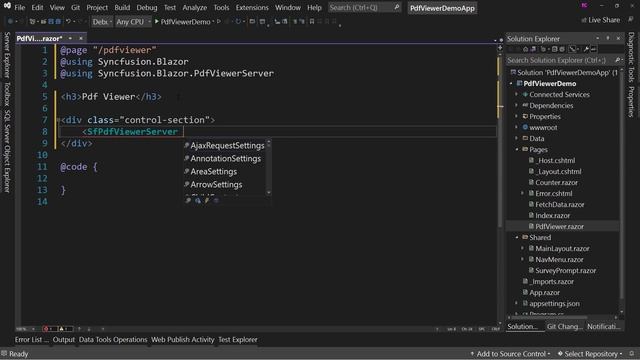
Task: Switch to the Notifications tab
Action: click(604, 327)
